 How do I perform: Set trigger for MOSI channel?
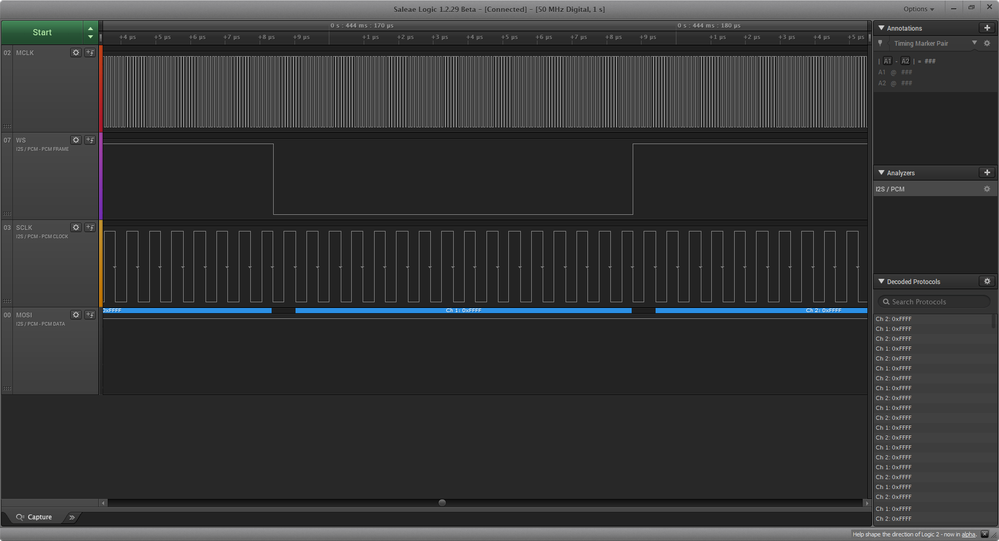tap(90, 315)
